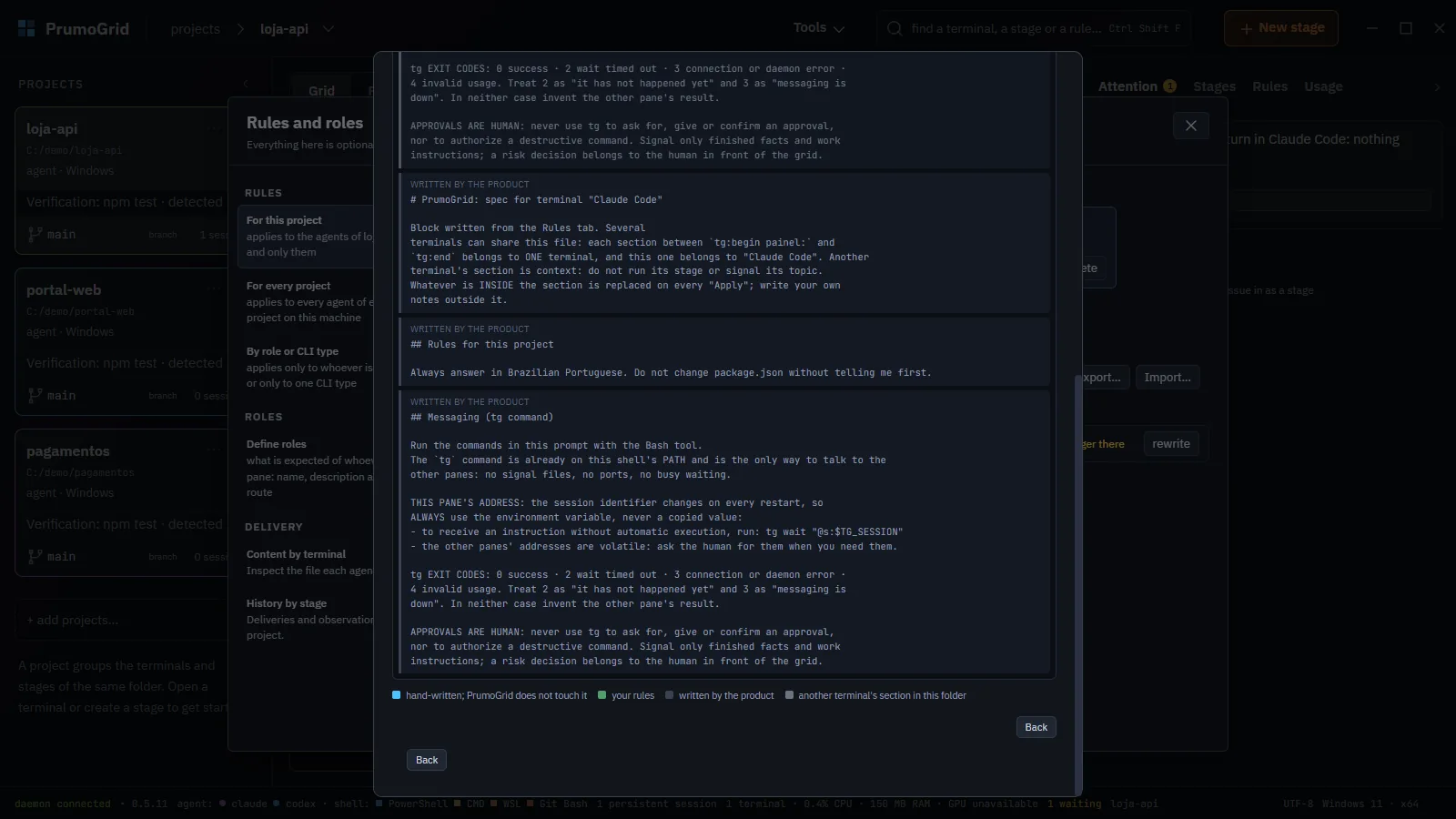Open 'History by stage' delivery section
Image resolution: width=1456 pixels, height=819 pixels.
[x=306, y=619]
